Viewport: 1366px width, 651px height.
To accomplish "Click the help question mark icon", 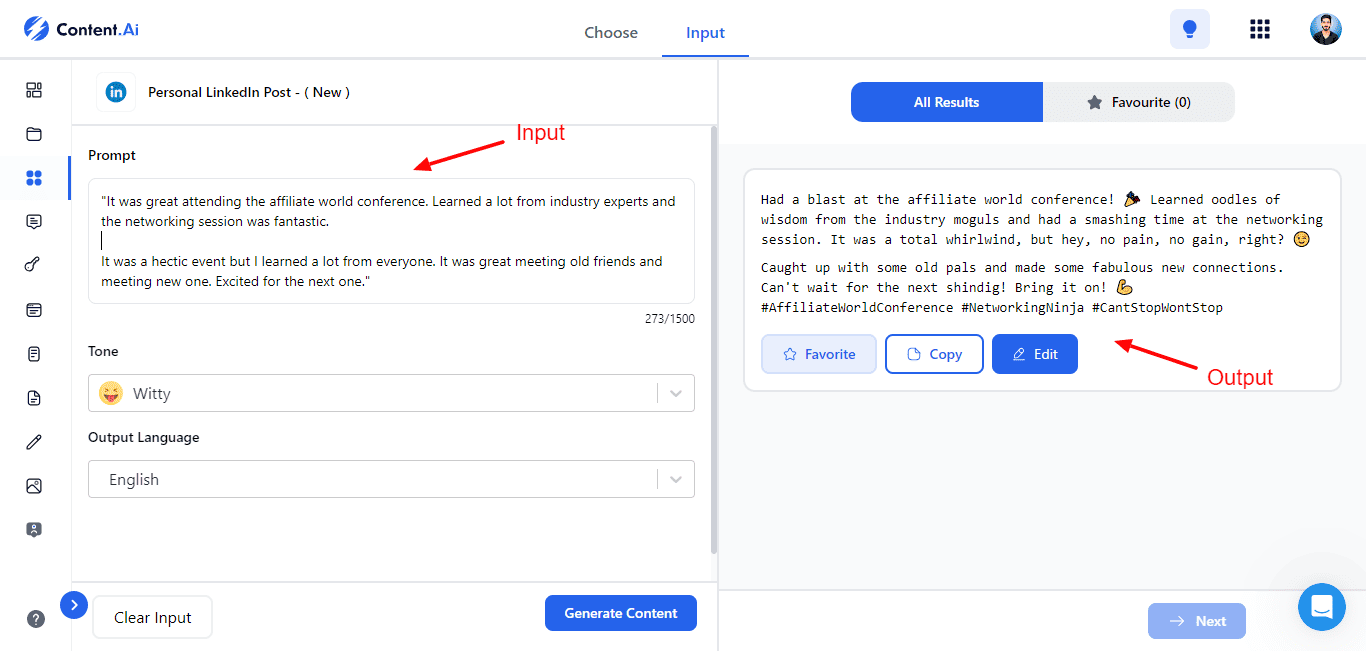I will pyautogui.click(x=36, y=619).
